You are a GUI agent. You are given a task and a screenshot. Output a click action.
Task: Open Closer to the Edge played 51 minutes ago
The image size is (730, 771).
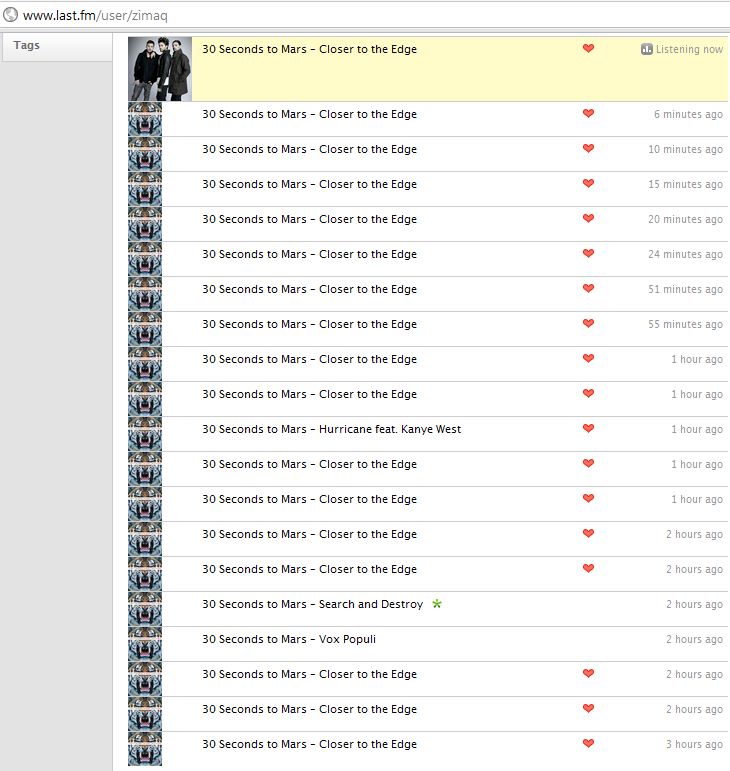[368, 289]
